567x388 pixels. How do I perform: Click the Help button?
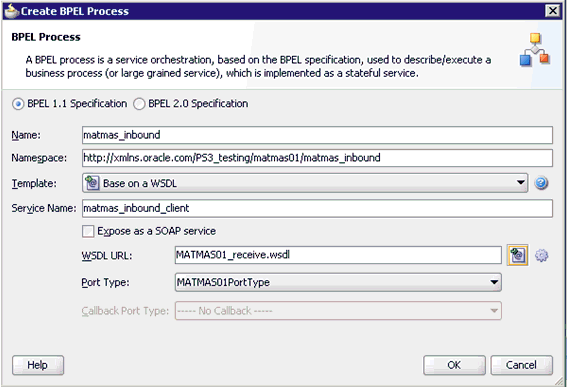coord(38,365)
